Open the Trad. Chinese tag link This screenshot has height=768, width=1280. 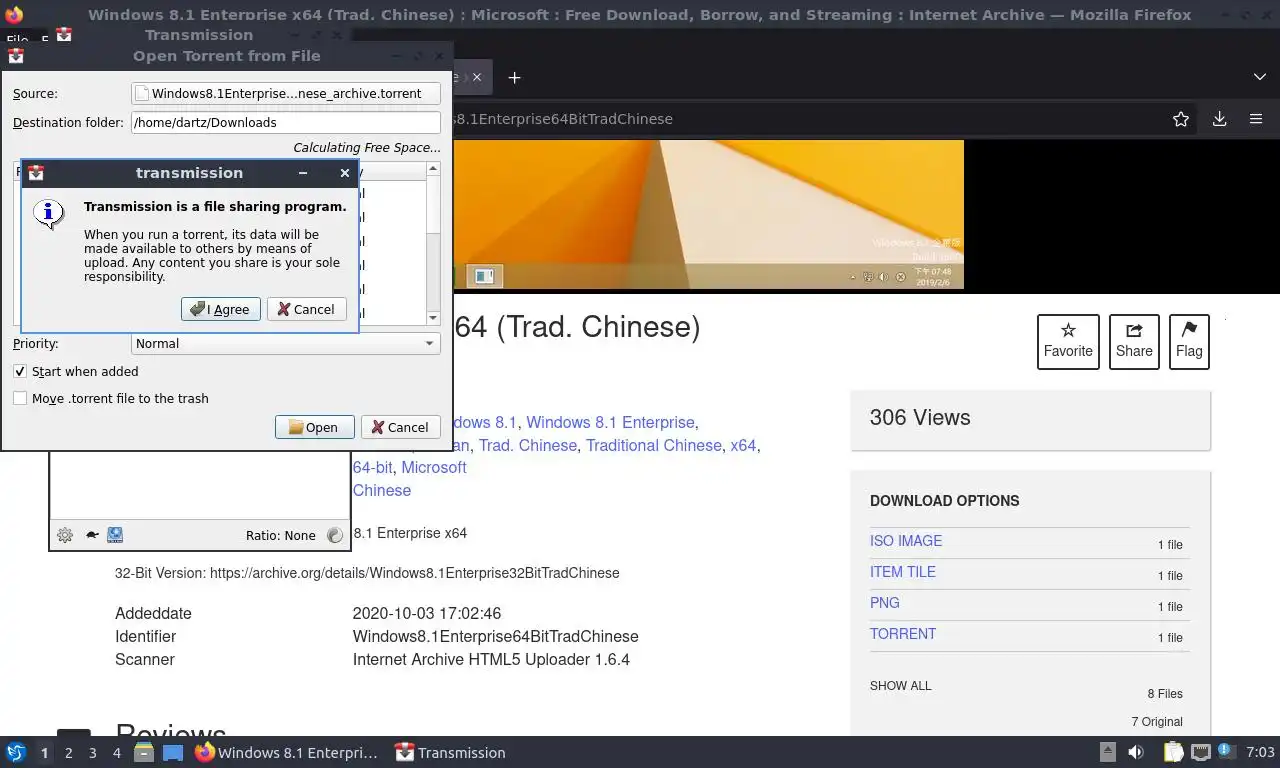[527, 445]
